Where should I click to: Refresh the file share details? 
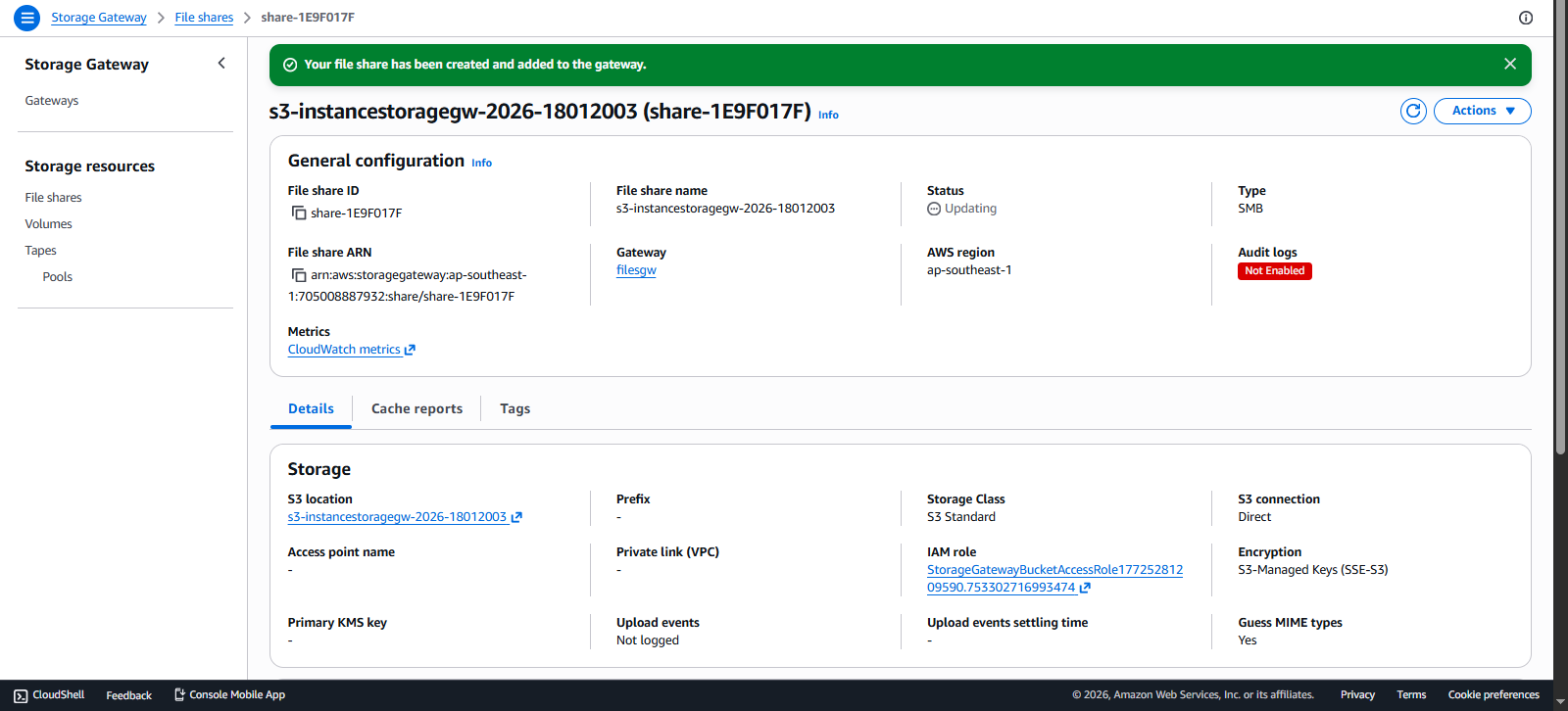1413,111
